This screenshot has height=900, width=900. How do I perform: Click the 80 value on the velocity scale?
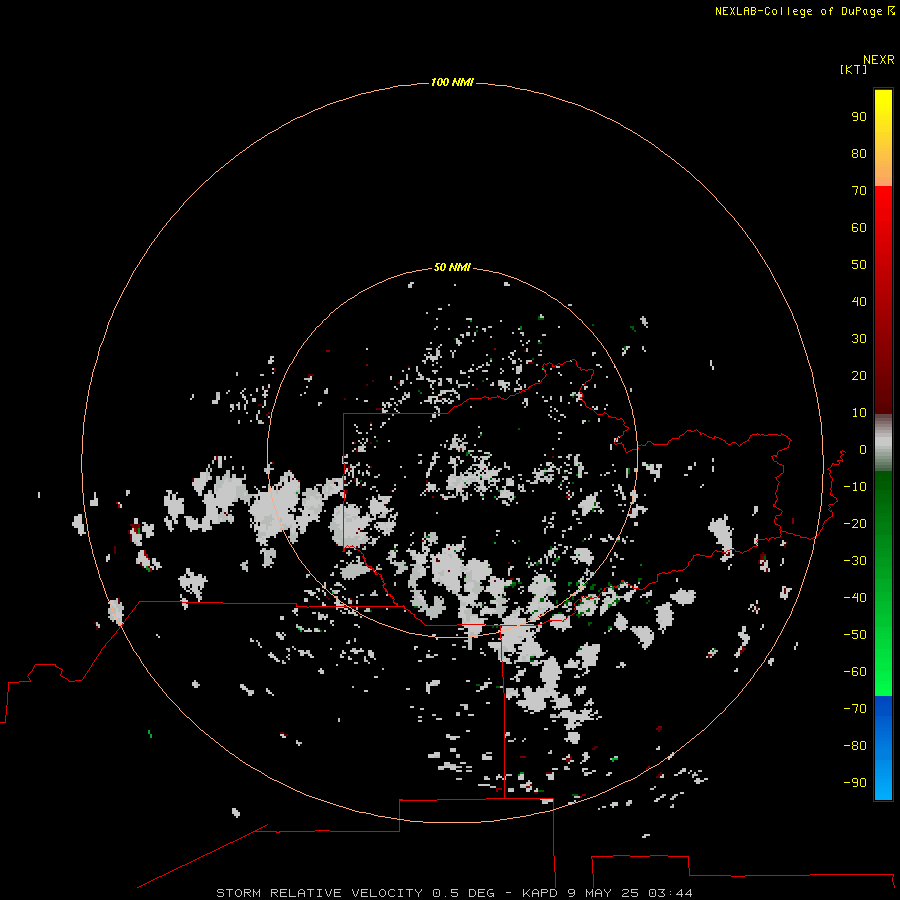(859, 154)
